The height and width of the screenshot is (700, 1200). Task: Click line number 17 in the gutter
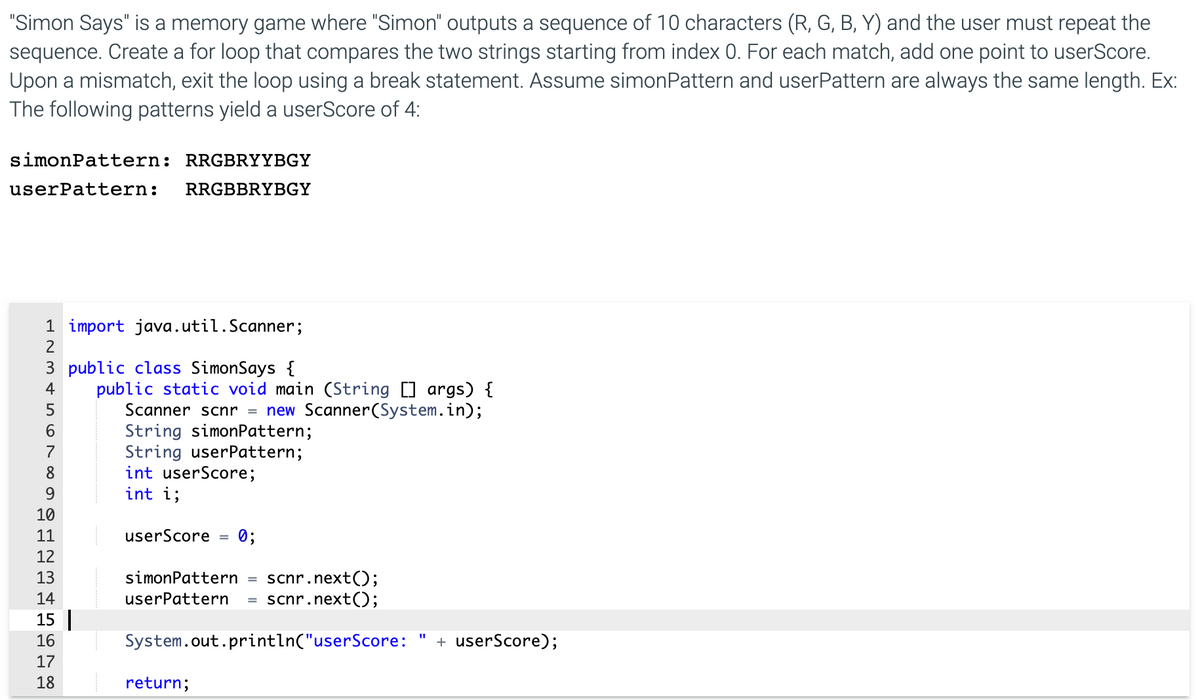(45, 662)
